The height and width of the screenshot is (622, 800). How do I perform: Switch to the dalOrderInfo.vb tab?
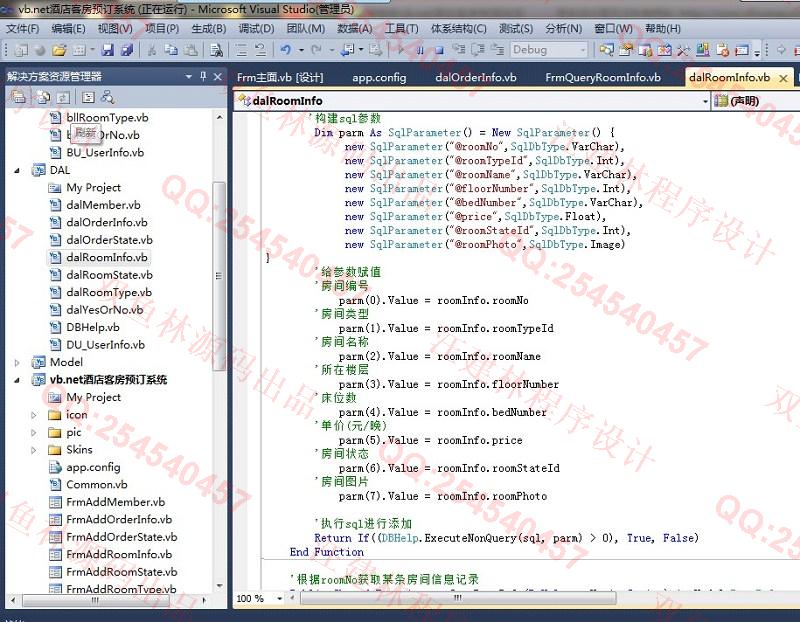click(476, 78)
